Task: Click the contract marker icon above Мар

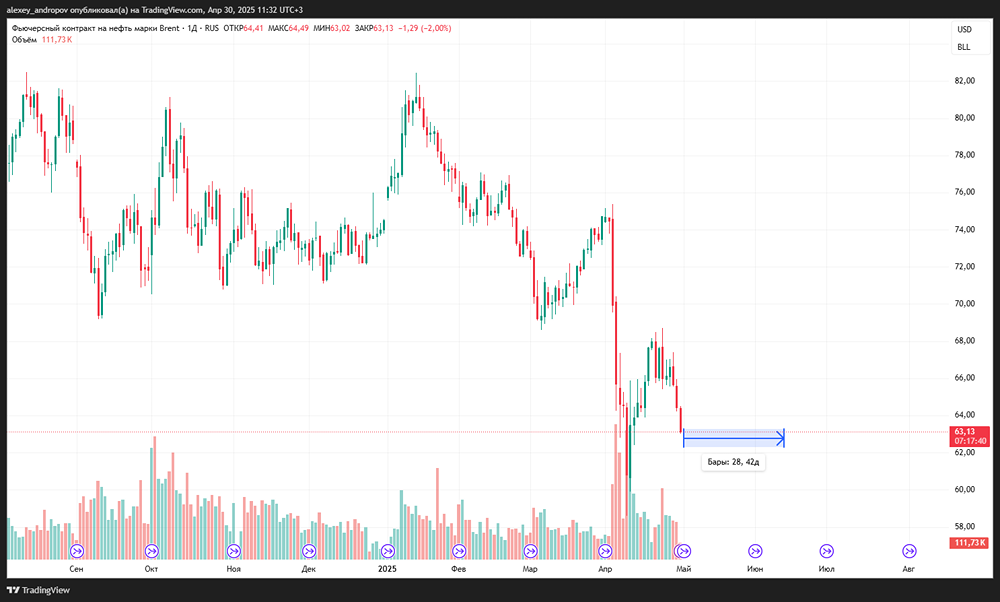Action: click(530, 550)
